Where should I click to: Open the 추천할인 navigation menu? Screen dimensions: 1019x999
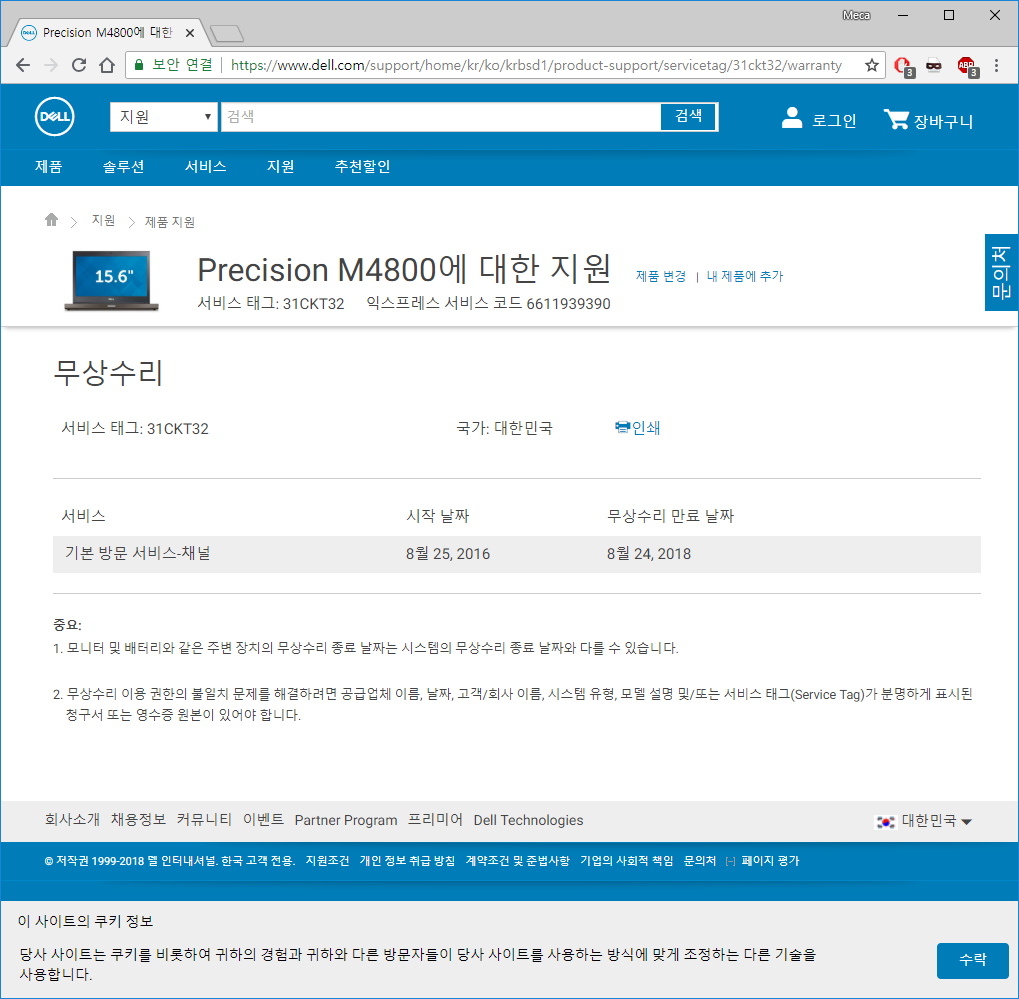pyautogui.click(x=362, y=166)
